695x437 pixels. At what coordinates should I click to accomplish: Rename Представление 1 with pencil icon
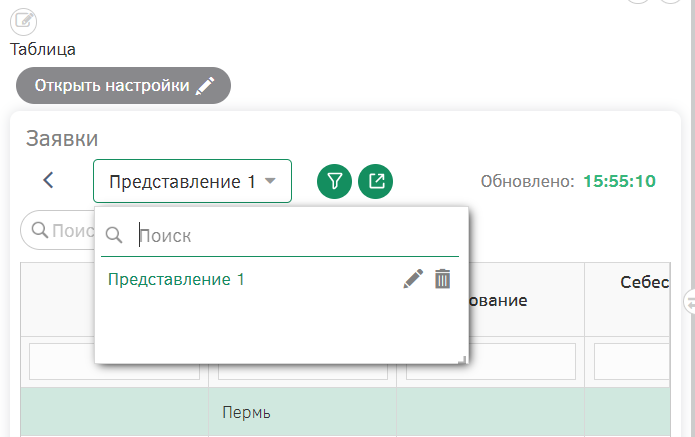click(x=413, y=279)
